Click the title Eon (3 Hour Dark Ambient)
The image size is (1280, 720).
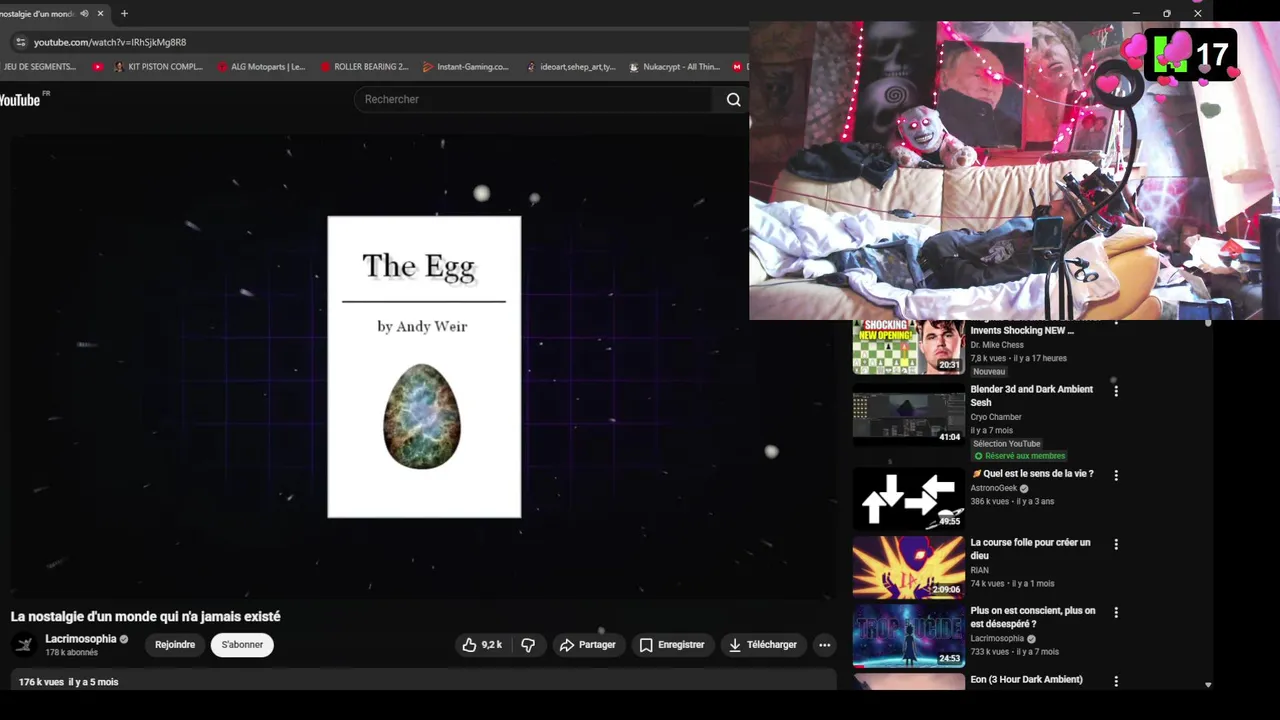(1026, 680)
